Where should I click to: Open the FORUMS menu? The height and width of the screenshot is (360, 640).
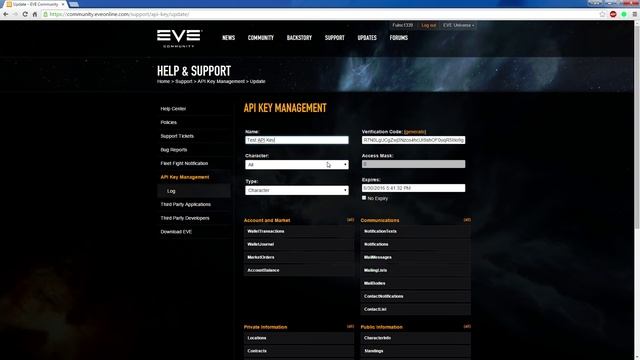(x=399, y=38)
